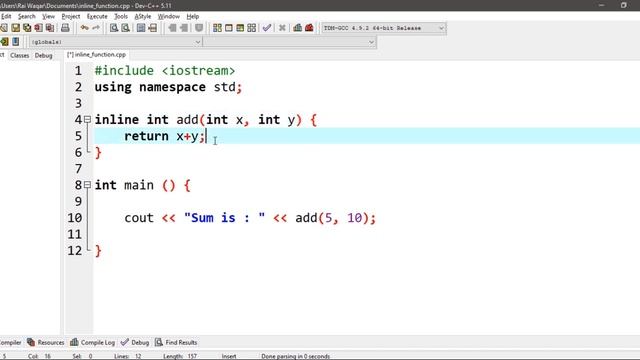Image resolution: width=640 pixels, height=360 pixels.
Task: Click the '#include <iostream>' line
Action: [165, 71]
